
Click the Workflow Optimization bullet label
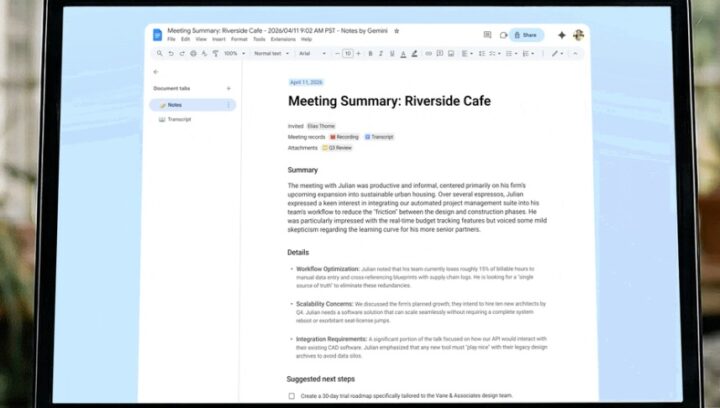tap(327, 269)
